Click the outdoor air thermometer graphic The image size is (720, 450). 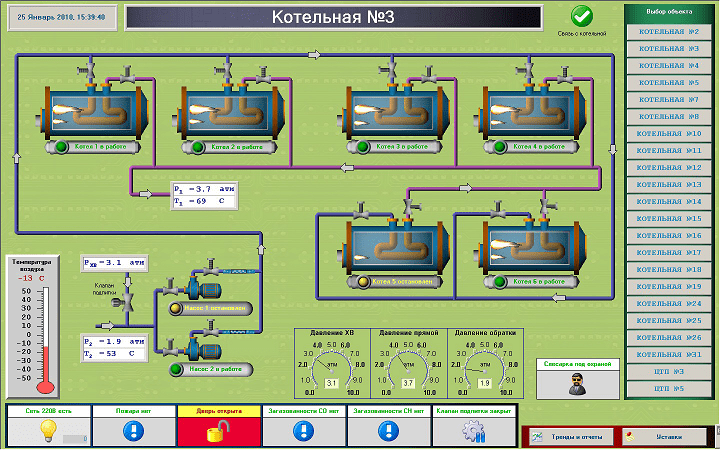pos(45,340)
